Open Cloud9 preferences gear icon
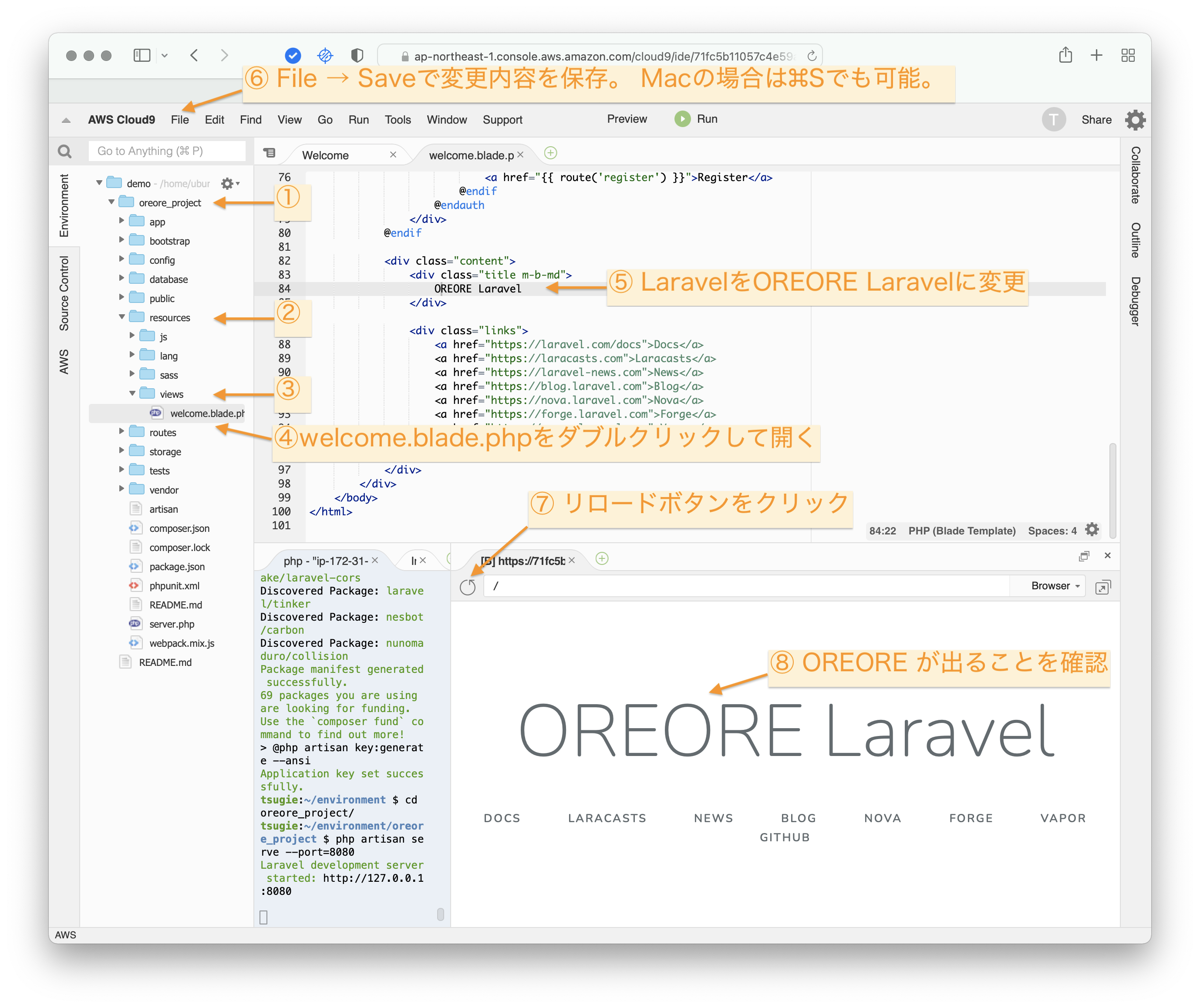Screen dimensions: 1200x1008 click(x=1135, y=120)
